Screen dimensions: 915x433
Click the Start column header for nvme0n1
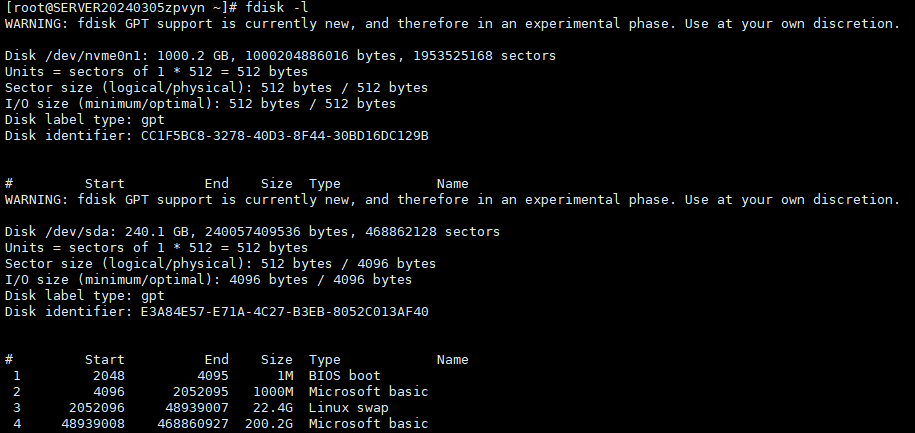[x=104, y=184]
